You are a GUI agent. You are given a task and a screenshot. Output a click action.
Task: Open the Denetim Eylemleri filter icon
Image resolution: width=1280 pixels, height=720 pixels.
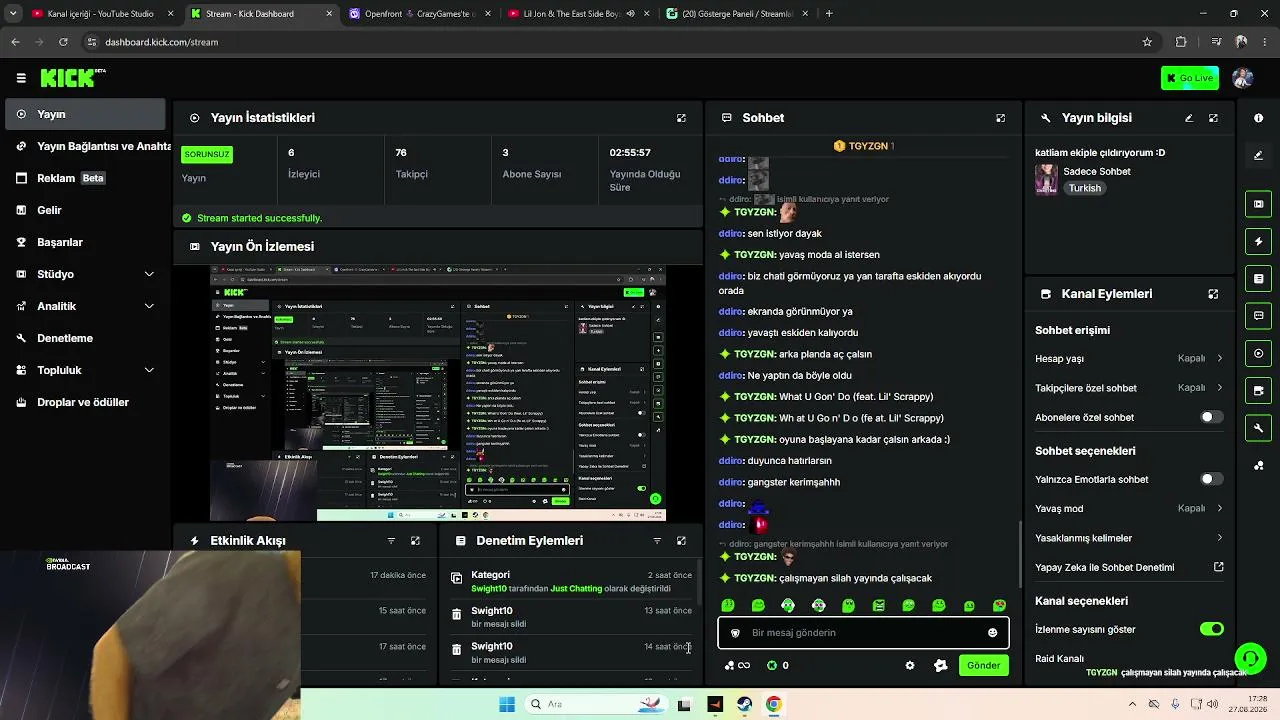point(657,541)
